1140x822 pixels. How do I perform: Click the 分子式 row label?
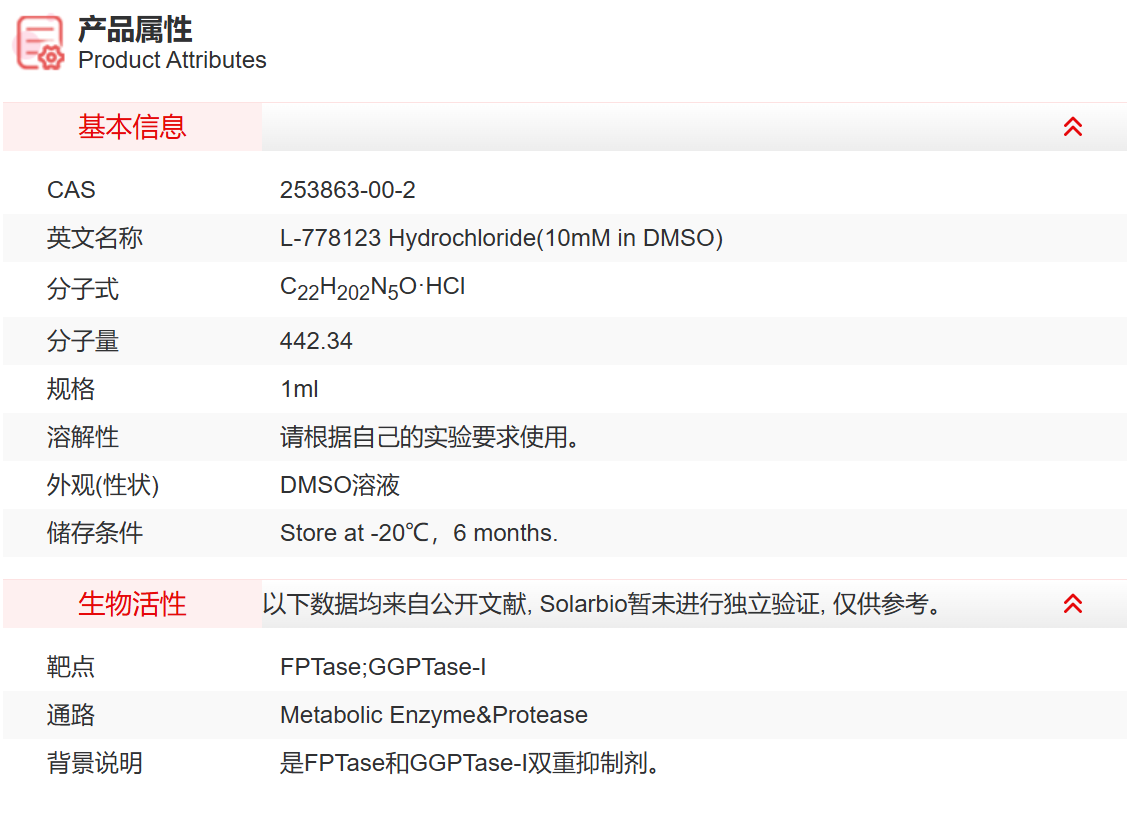pyautogui.click(x=83, y=289)
